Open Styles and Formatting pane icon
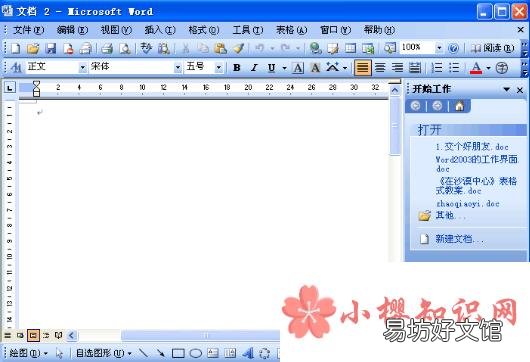Screen dimensions: 530x362 [x=16, y=68]
